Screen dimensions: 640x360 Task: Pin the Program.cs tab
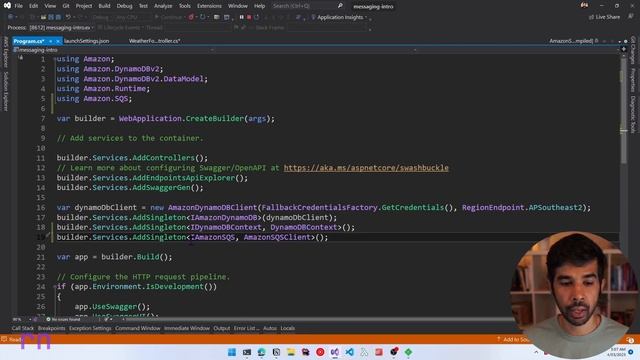click(51, 41)
